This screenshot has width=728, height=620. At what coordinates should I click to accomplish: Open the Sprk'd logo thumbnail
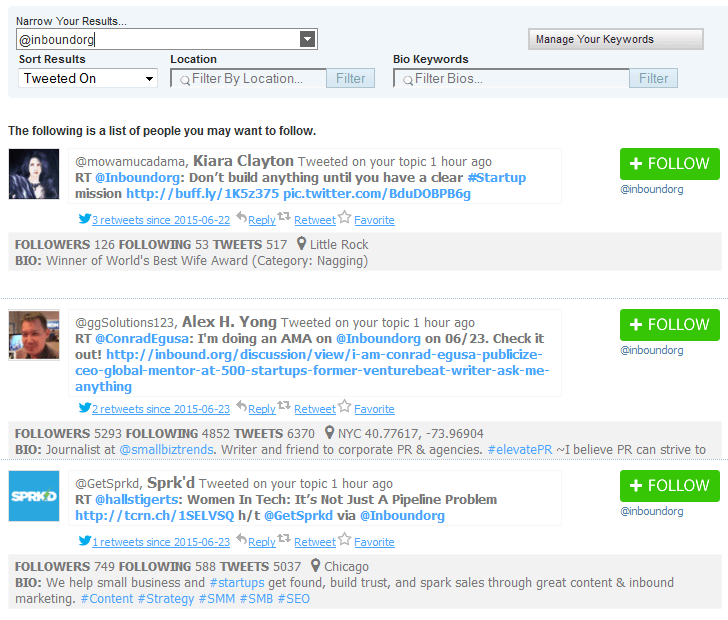tap(34, 496)
